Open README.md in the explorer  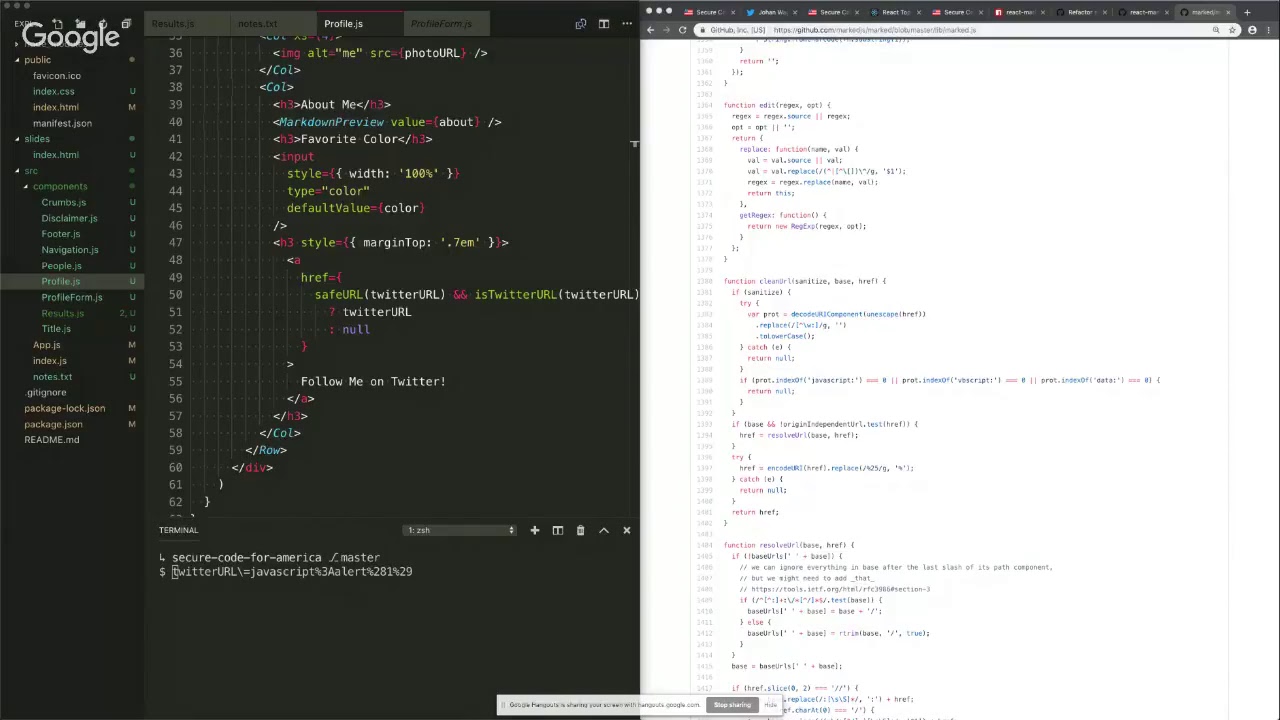51,440
